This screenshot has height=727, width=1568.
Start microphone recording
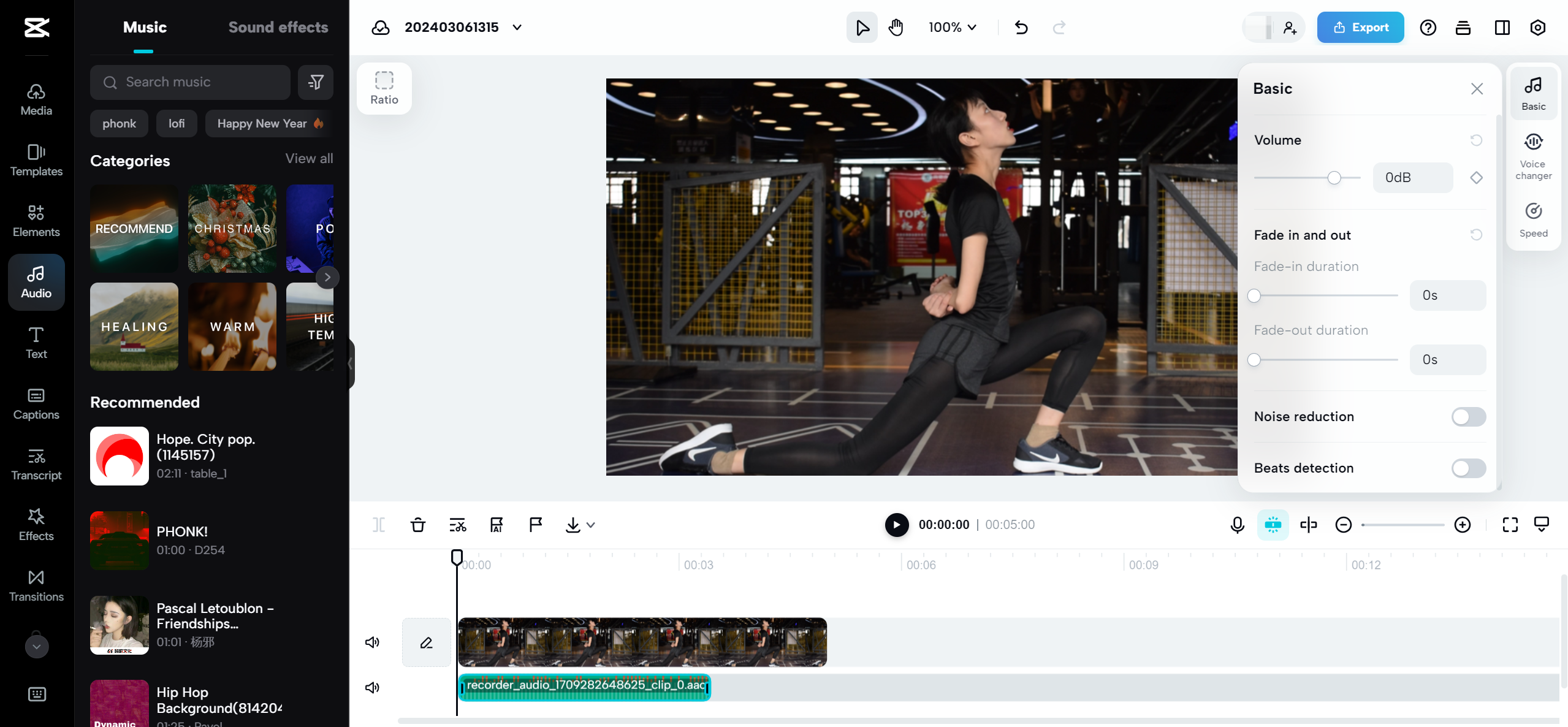click(1236, 525)
